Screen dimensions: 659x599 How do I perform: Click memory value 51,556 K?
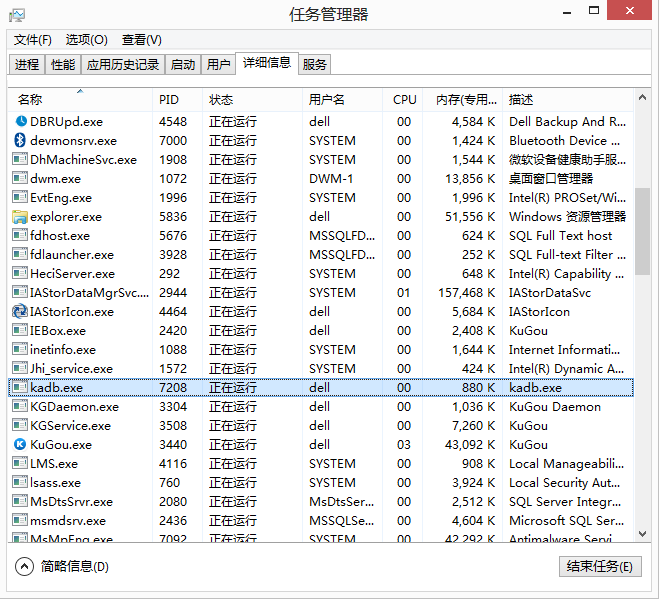(x=470, y=216)
